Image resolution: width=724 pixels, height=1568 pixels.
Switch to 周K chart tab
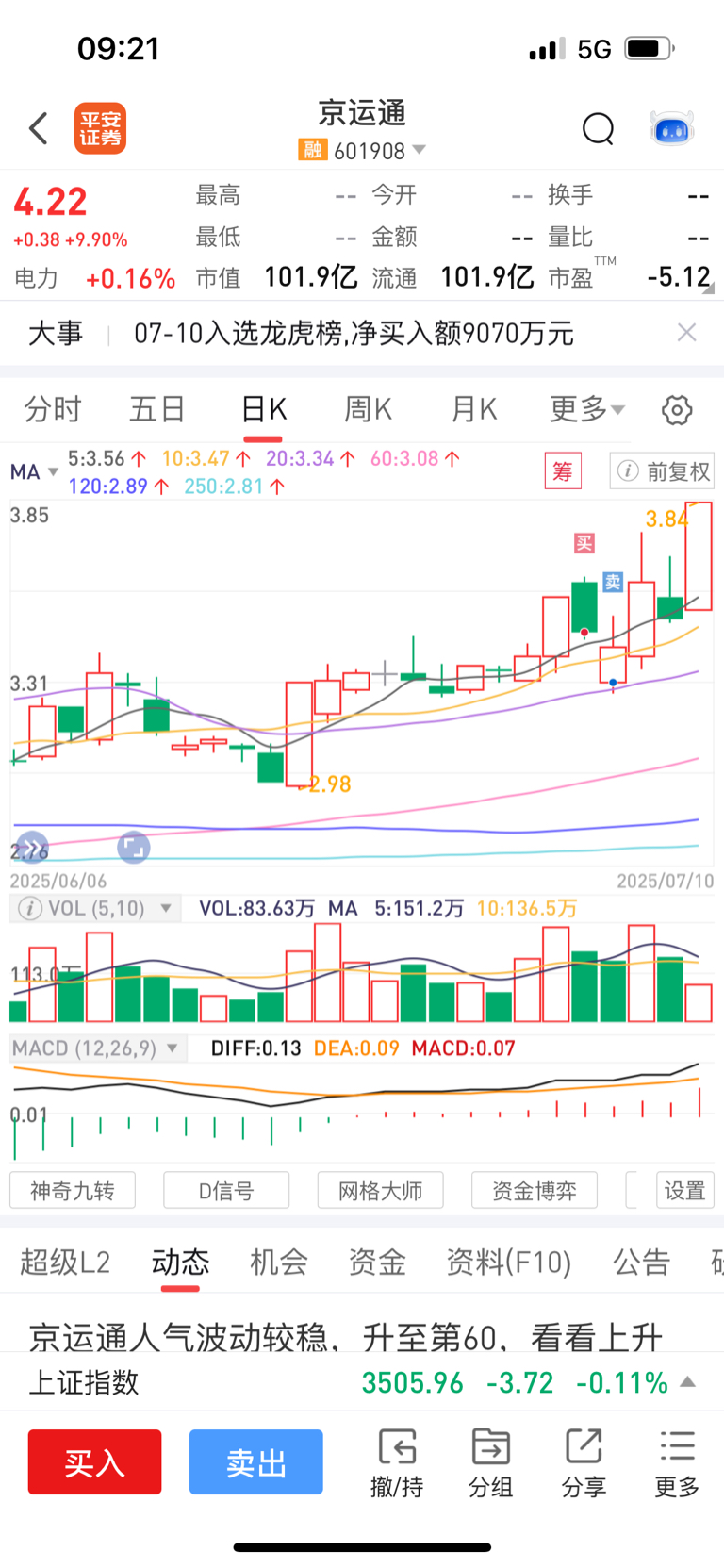tap(368, 409)
